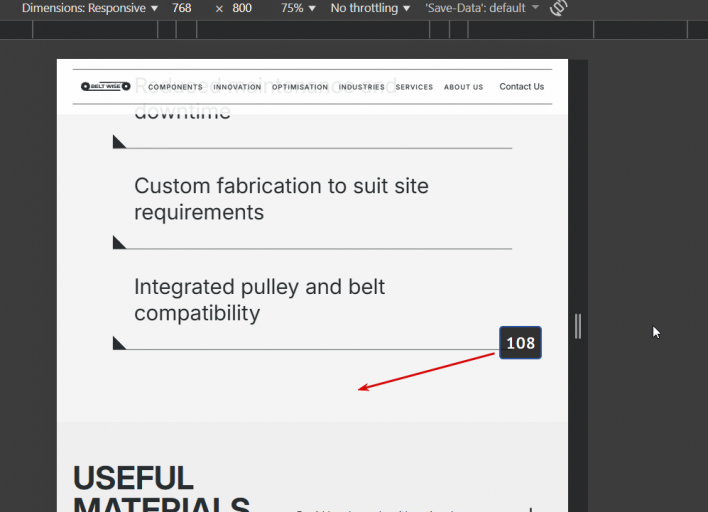Open the Innovation nav menu
Screen dimensions: 708x512
click(x=237, y=87)
